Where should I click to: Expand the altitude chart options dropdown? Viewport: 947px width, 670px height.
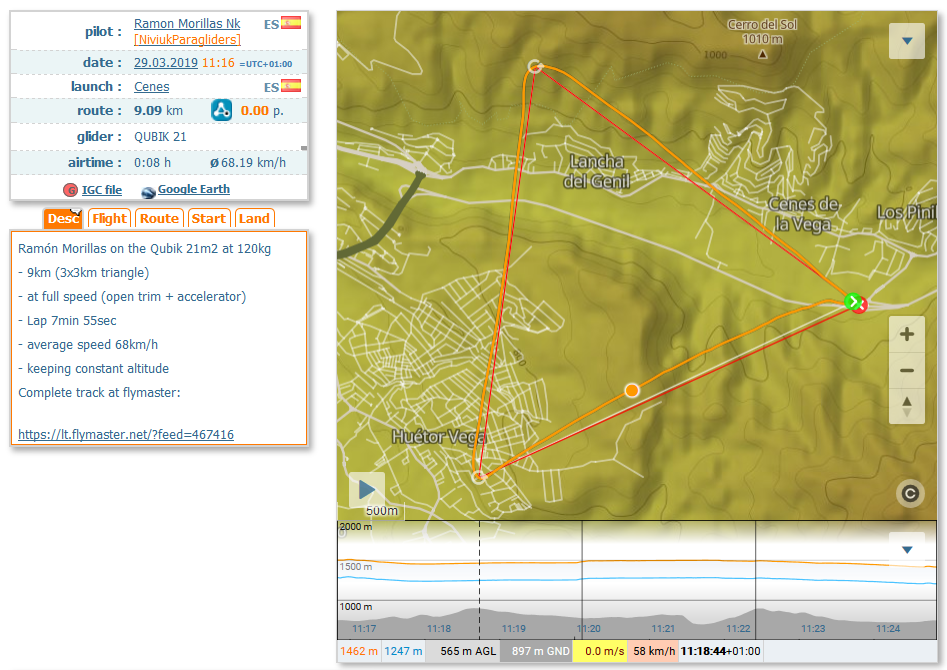[x=907, y=550]
